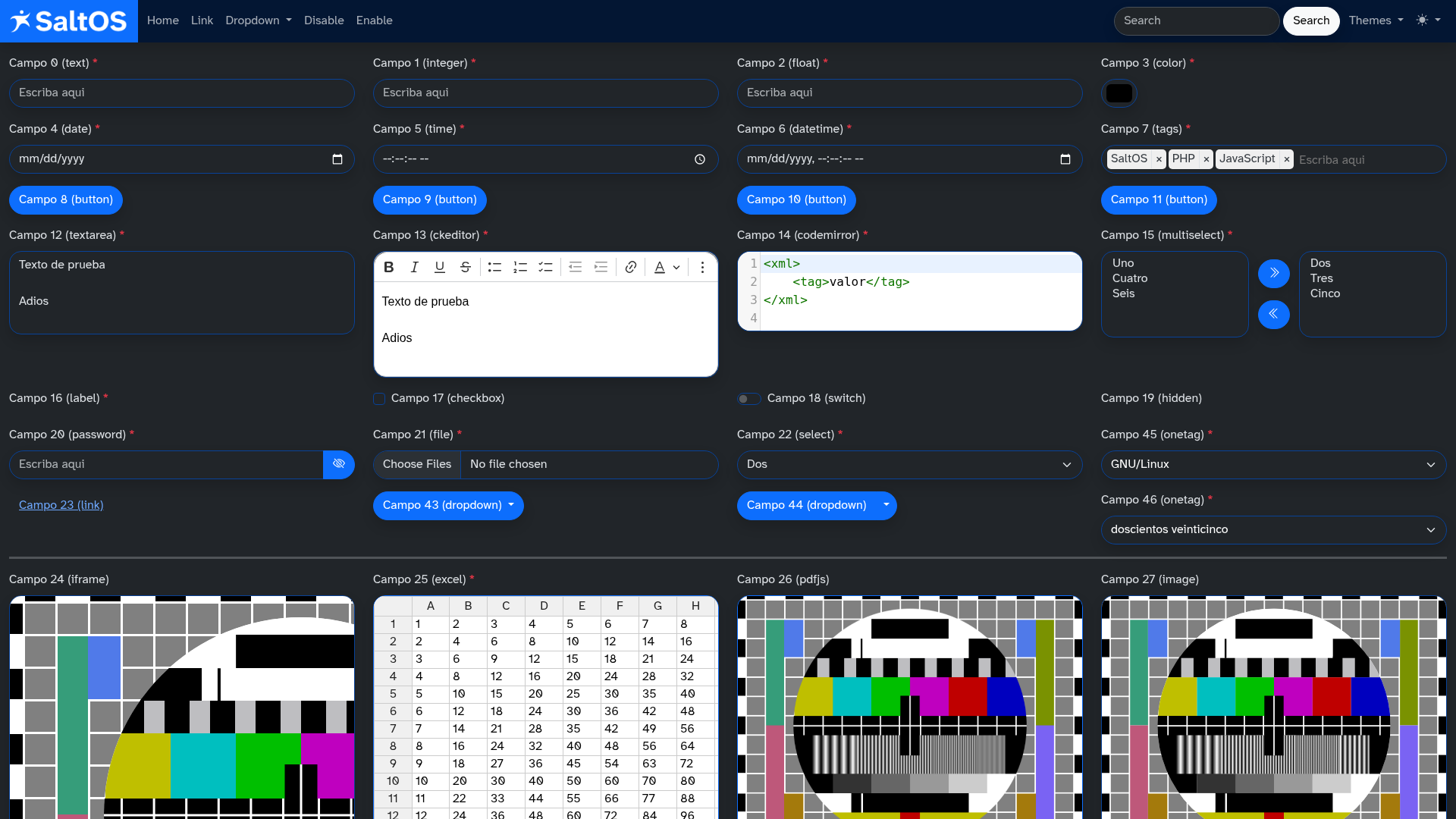Screen dimensions: 1456x819
Task: Open the Campo 3 black color swatch
Action: 1119,93
